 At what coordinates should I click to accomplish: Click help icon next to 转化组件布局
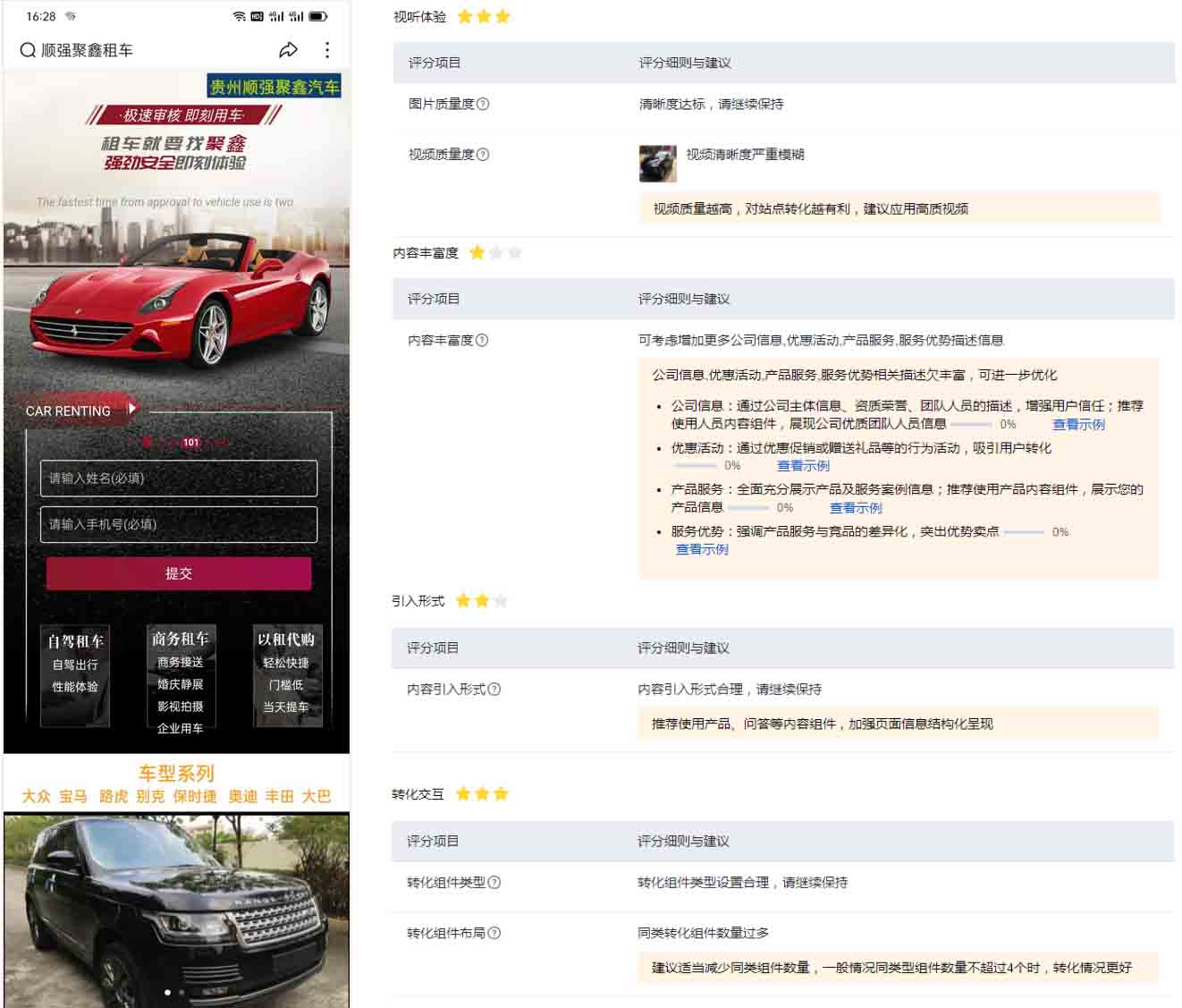(494, 933)
